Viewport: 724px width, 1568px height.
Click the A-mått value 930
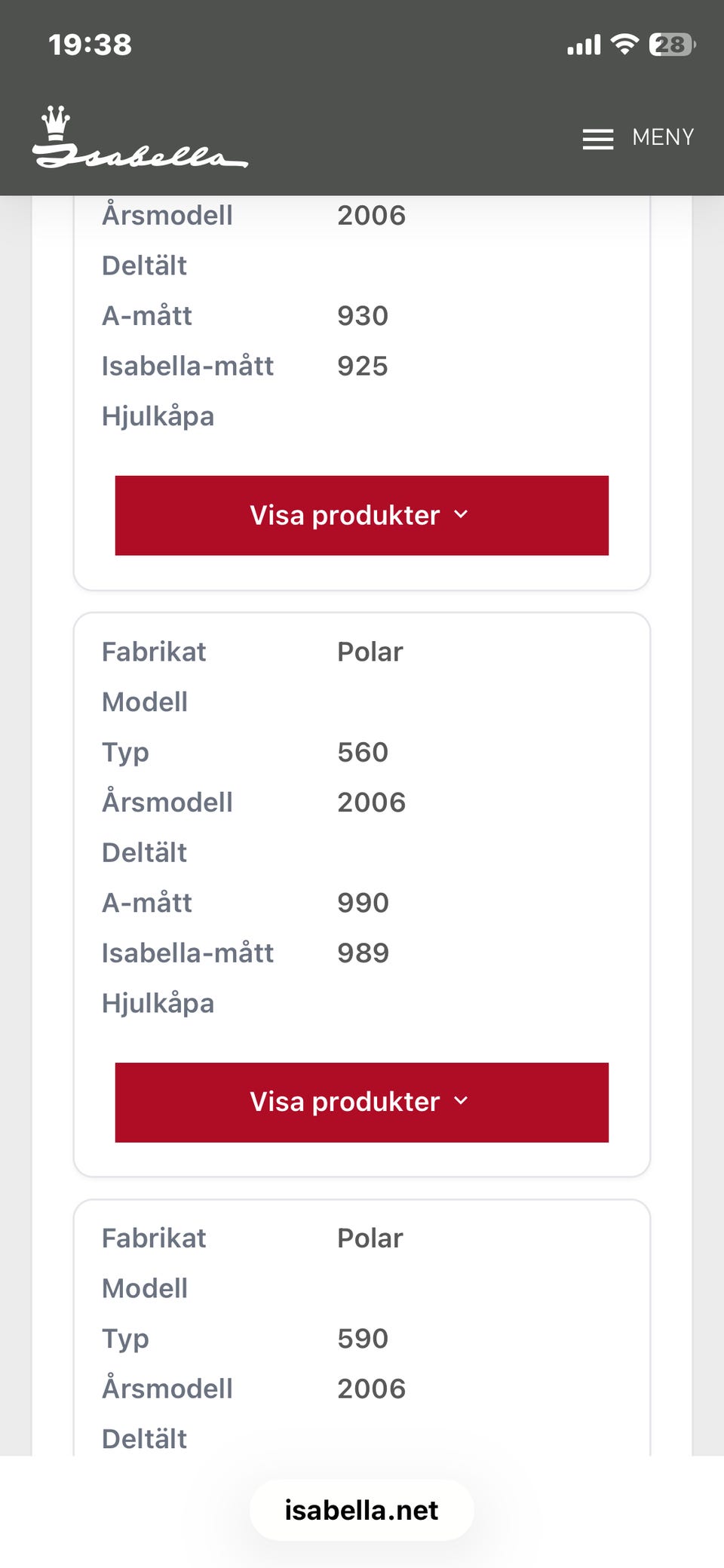pyautogui.click(x=363, y=316)
